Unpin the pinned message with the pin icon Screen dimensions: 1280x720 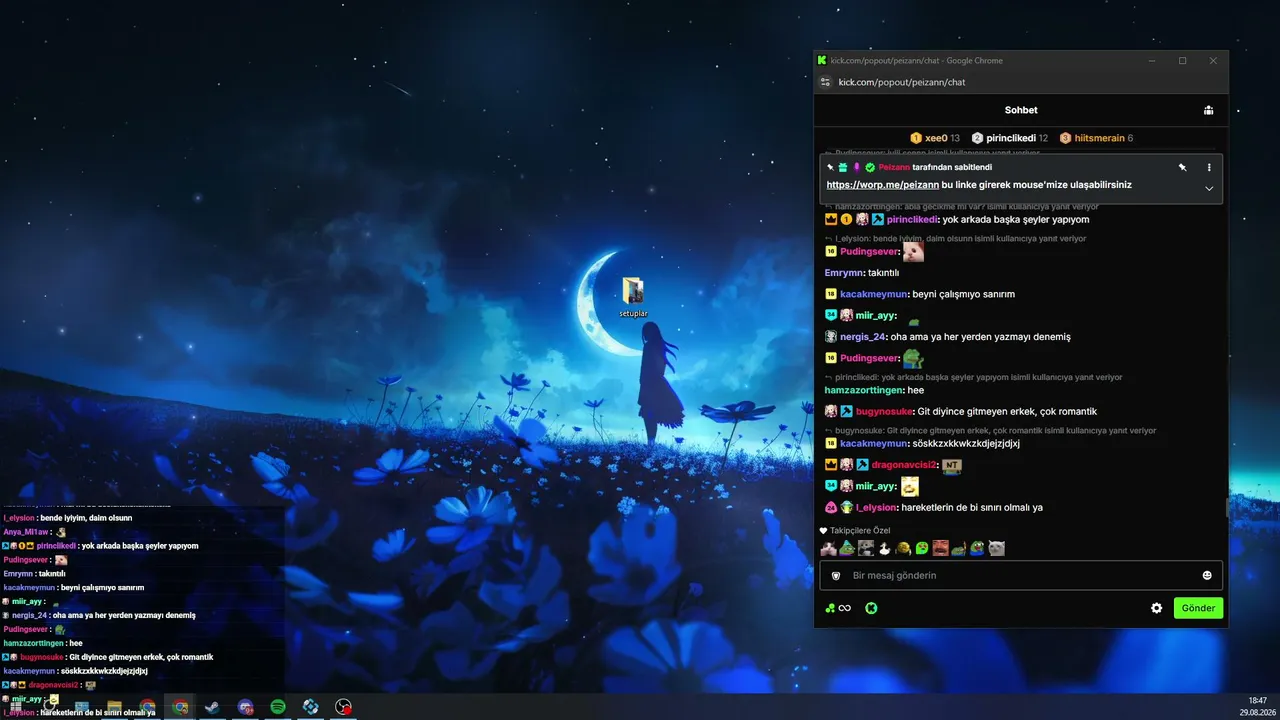coord(1182,167)
